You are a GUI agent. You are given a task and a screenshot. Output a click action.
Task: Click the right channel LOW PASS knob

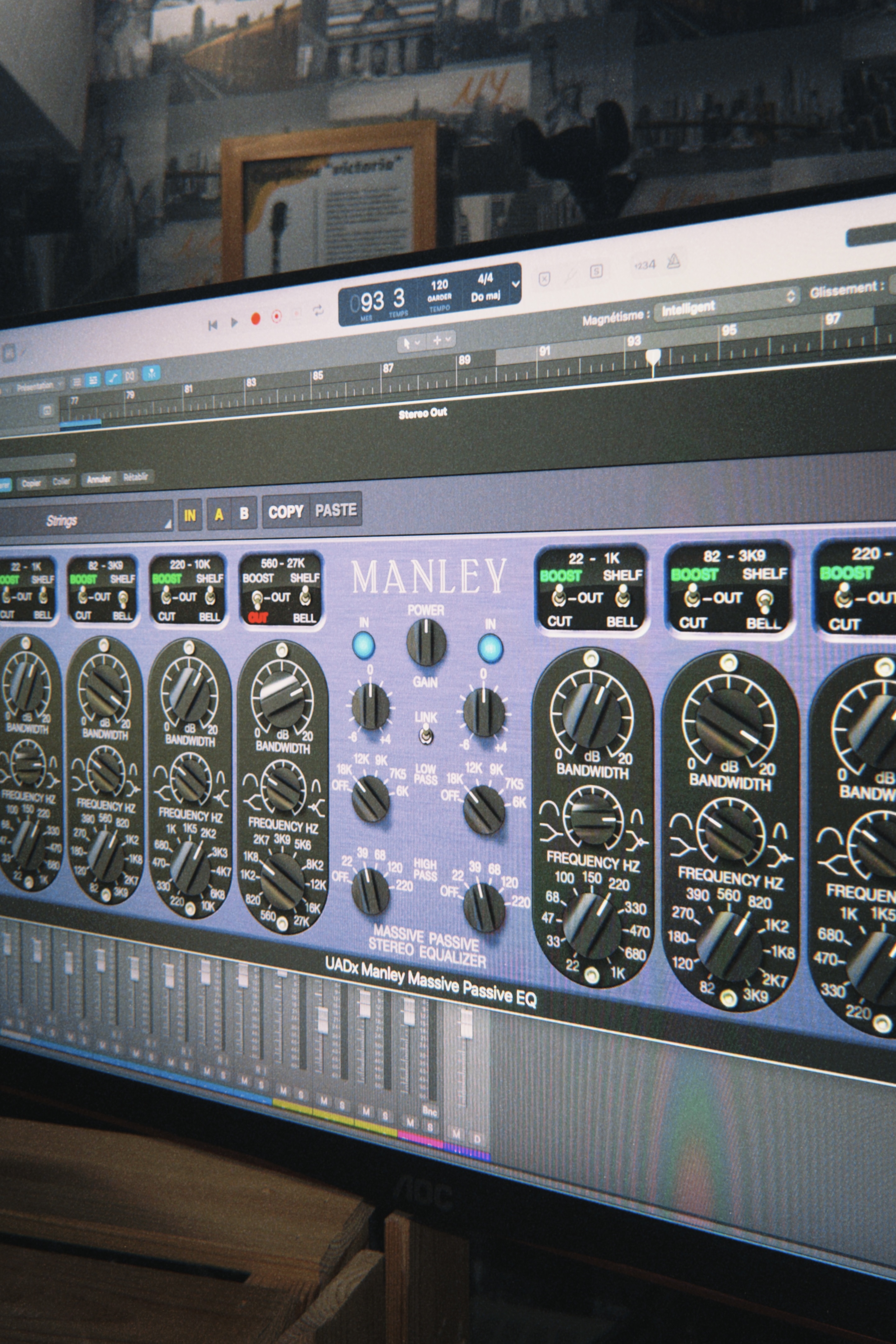click(483, 808)
